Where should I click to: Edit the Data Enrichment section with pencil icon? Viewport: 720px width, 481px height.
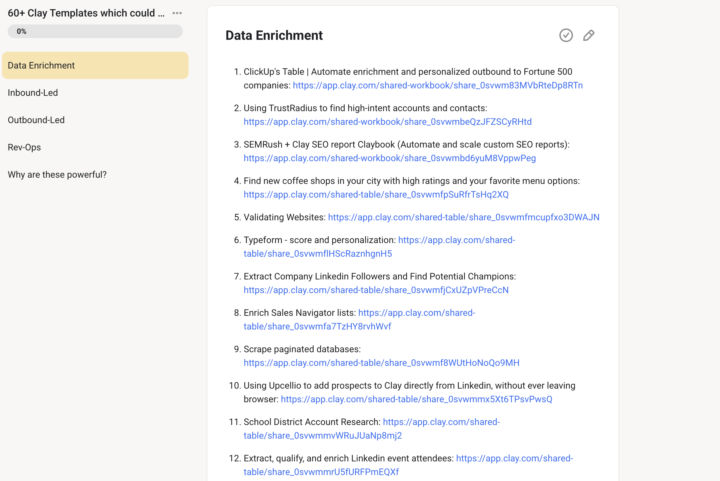click(589, 35)
